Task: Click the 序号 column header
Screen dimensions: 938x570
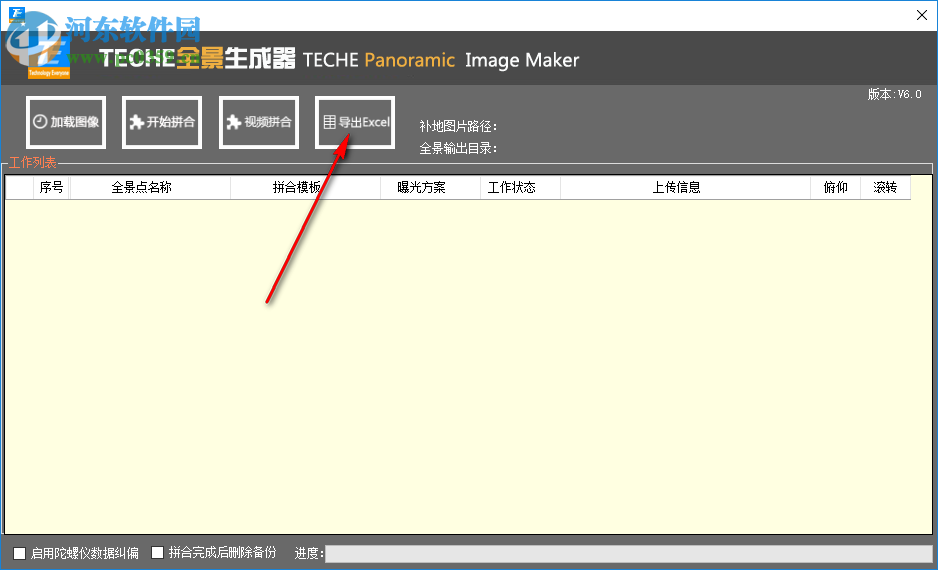Action: (51, 188)
